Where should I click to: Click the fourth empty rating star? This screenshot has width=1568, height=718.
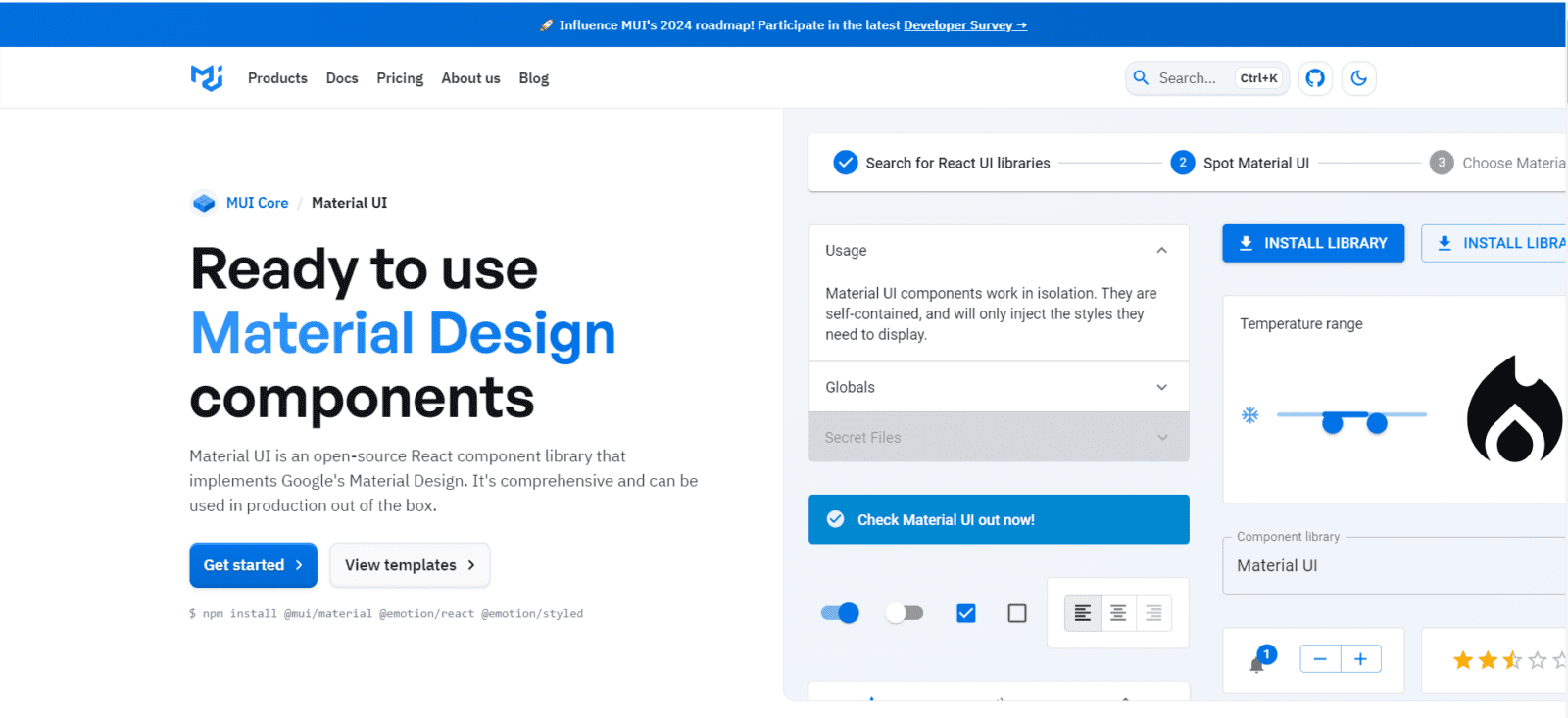pyautogui.click(x=1537, y=660)
